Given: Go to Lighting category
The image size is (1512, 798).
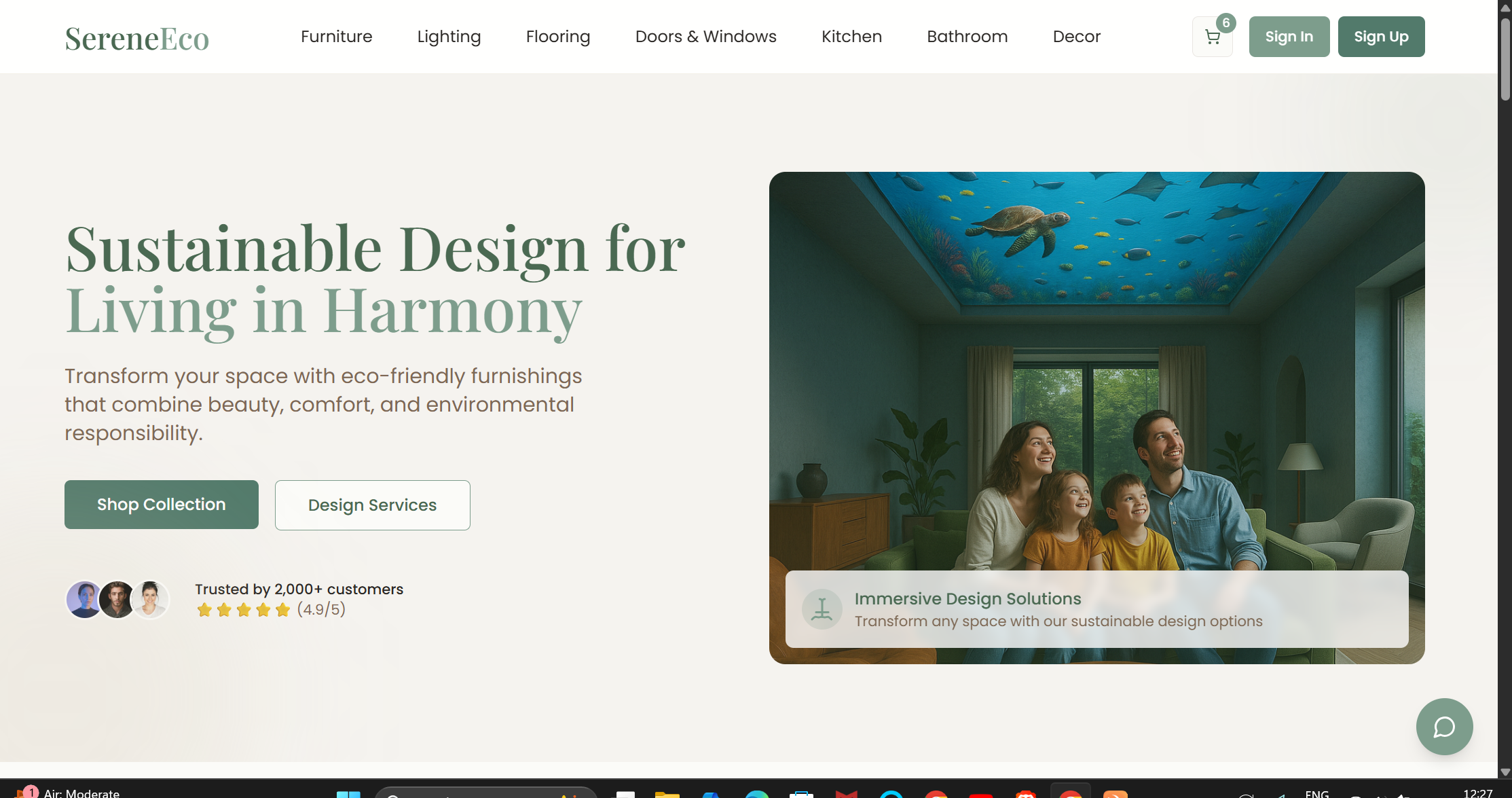Looking at the screenshot, I should click(x=449, y=37).
